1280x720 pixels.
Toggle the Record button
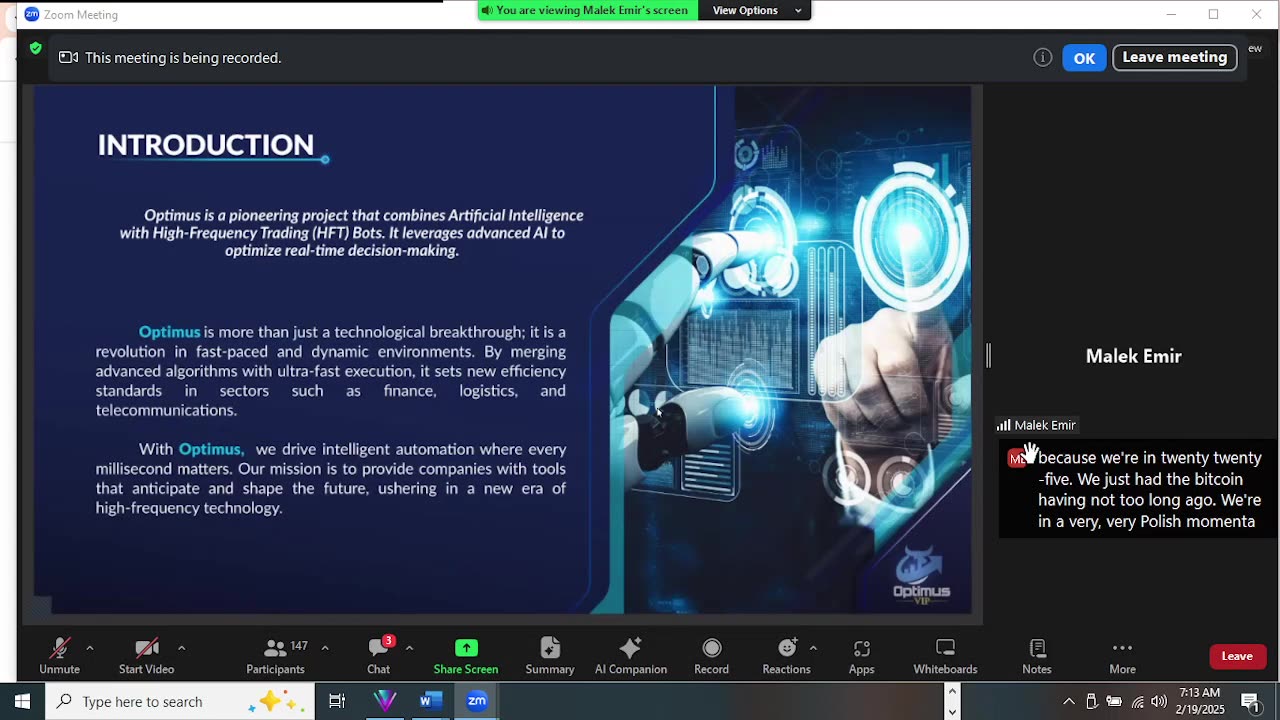711,656
